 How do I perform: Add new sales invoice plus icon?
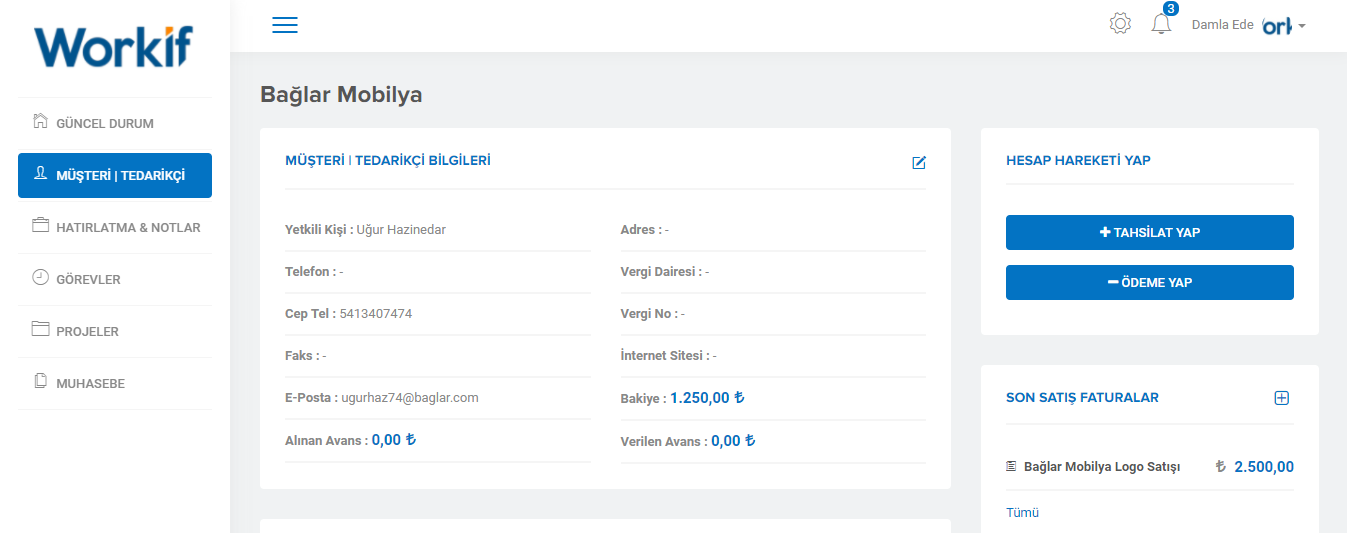tap(1282, 398)
